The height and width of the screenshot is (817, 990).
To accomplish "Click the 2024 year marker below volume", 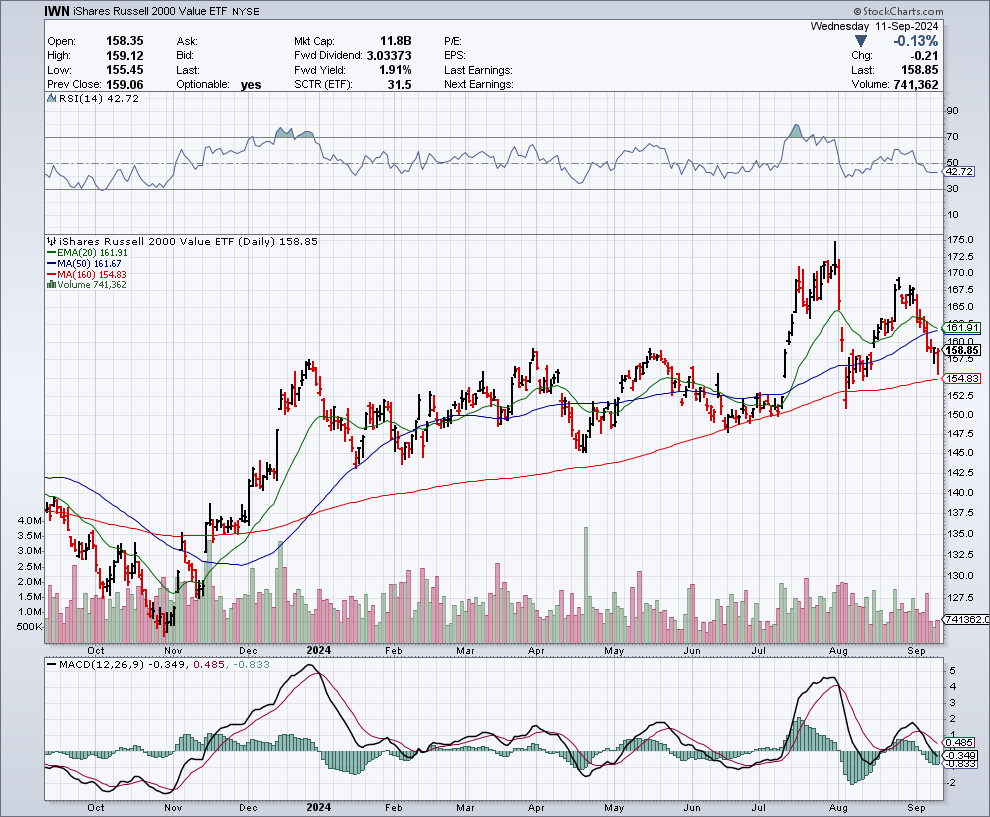I will point(319,806).
